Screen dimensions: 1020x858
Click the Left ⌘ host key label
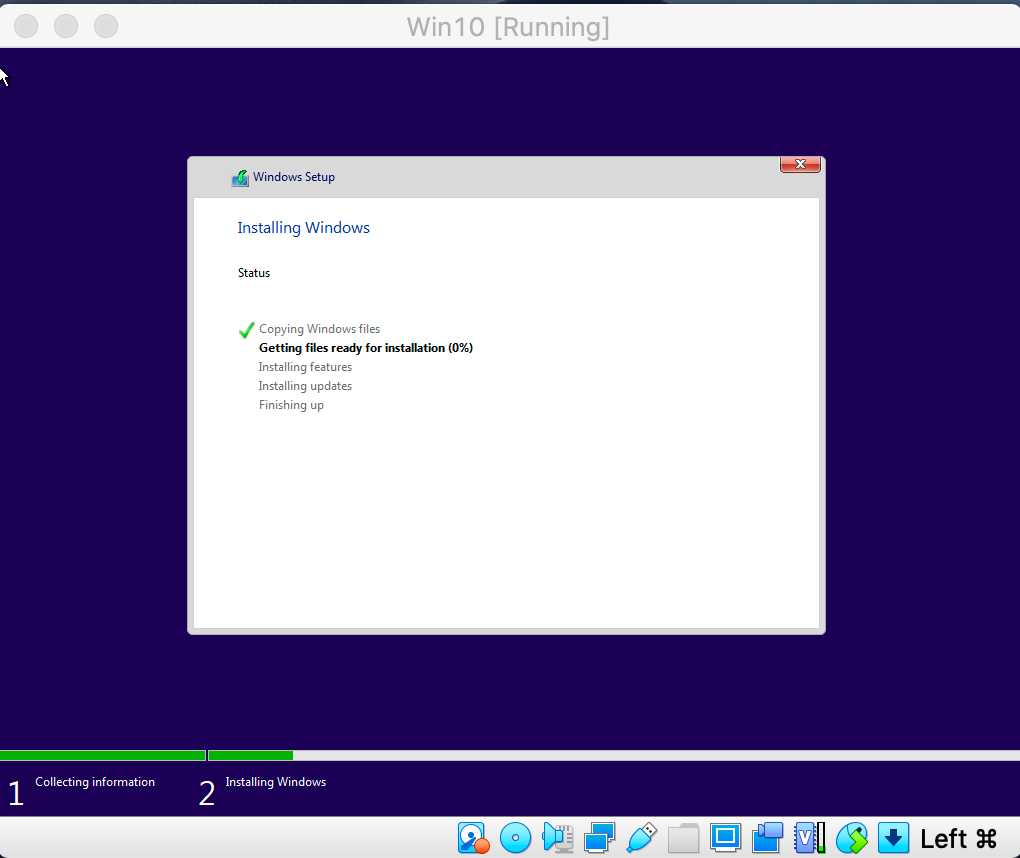click(959, 838)
